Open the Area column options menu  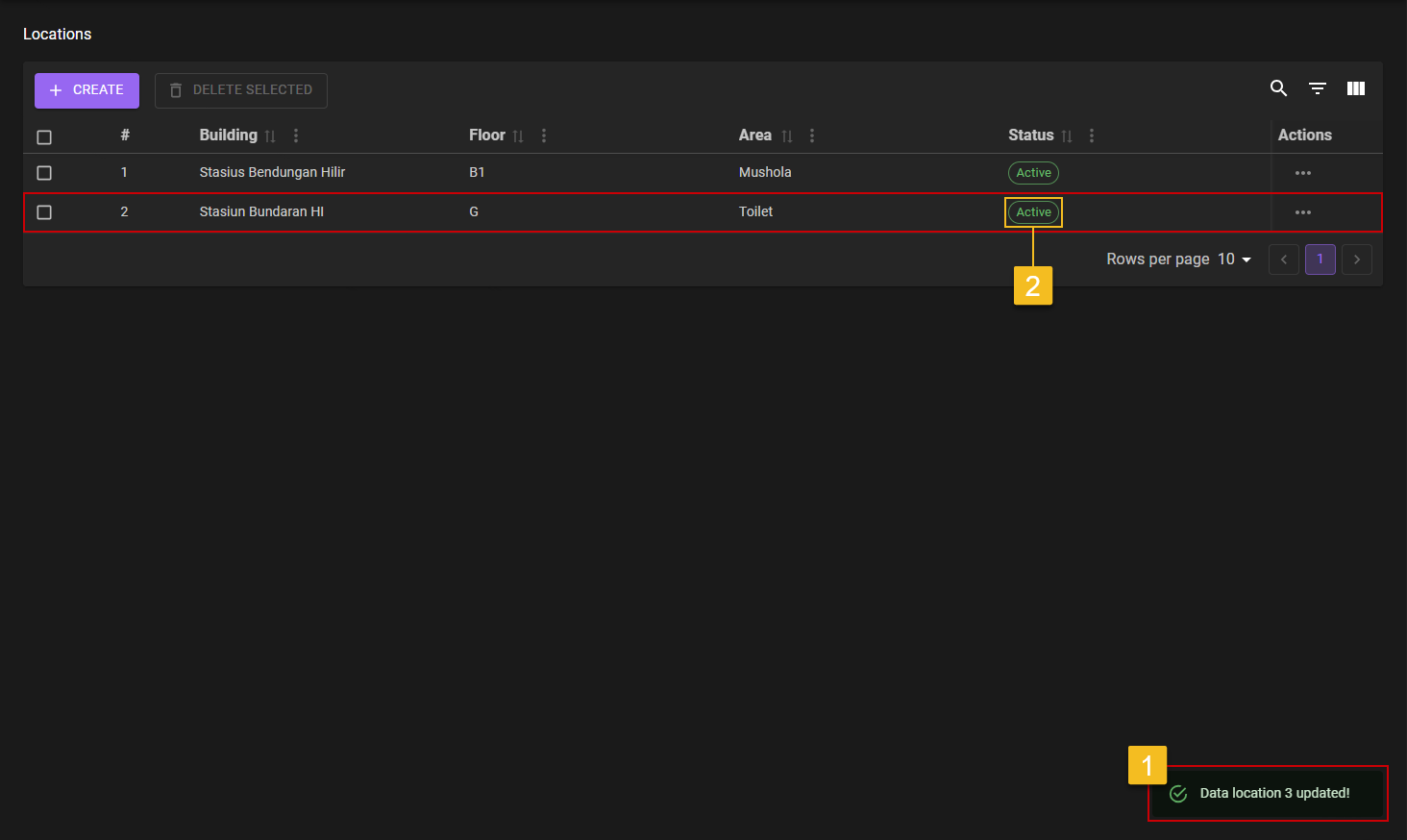click(812, 136)
